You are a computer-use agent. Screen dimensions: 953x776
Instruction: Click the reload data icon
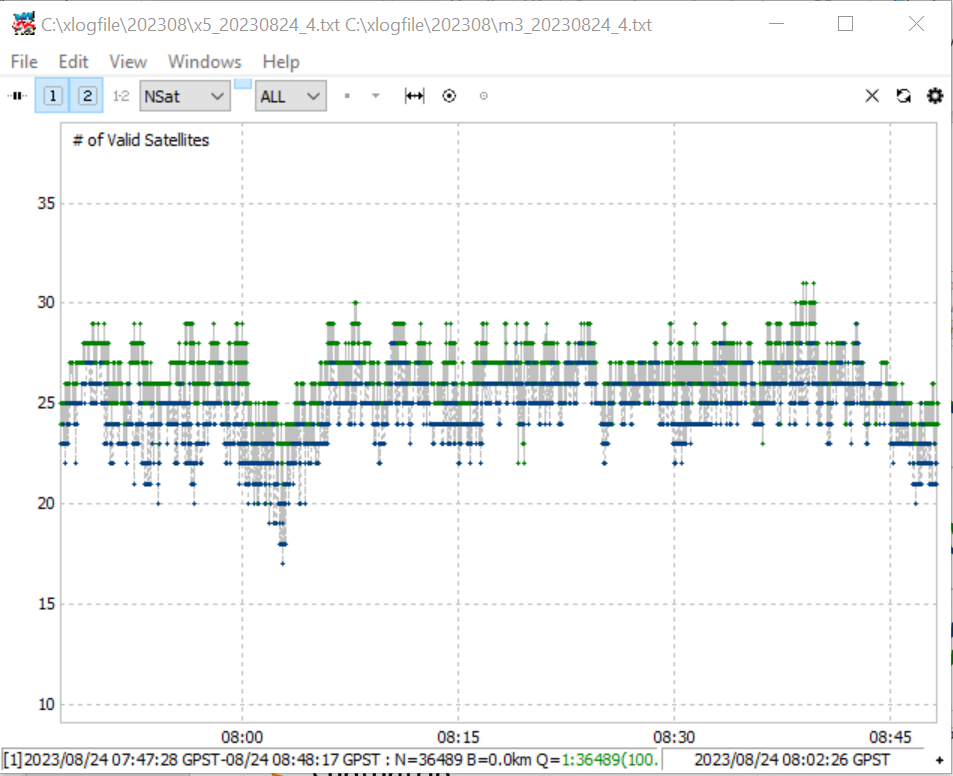903,95
